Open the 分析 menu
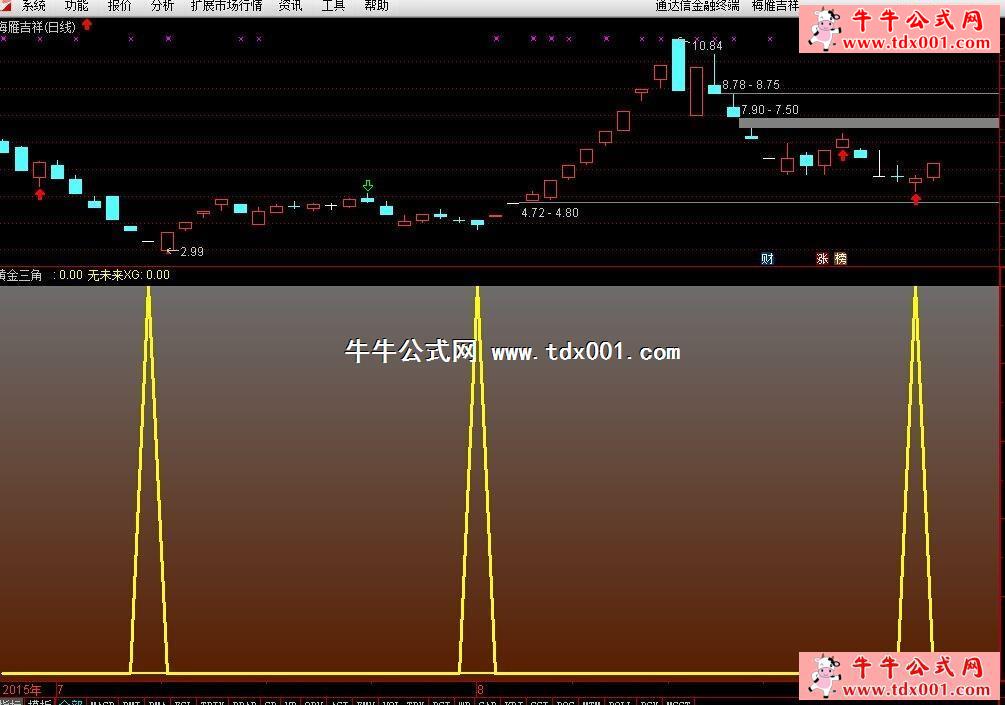Viewport: 1005px width, 705px height. click(x=162, y=6)
